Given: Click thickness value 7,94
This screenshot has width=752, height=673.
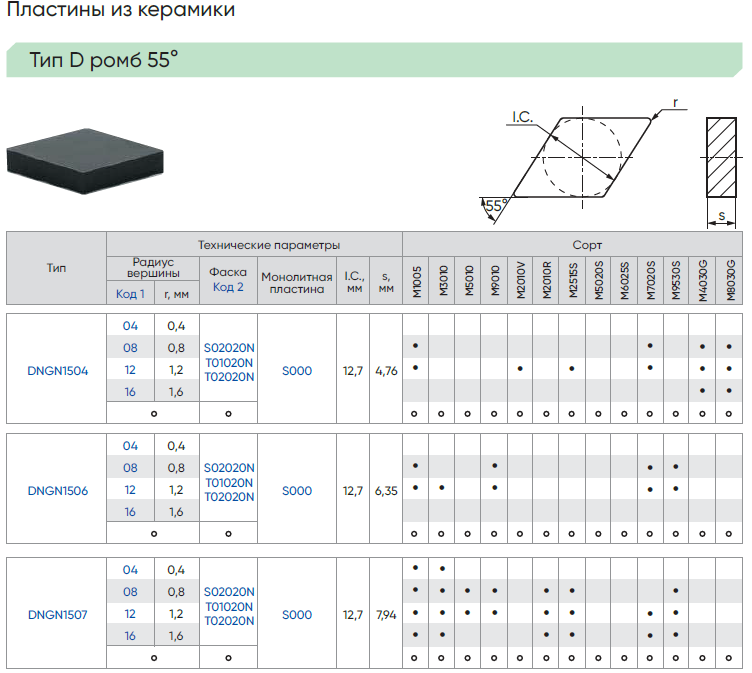Looking at the screenshot, I should (x=386, y=614).
